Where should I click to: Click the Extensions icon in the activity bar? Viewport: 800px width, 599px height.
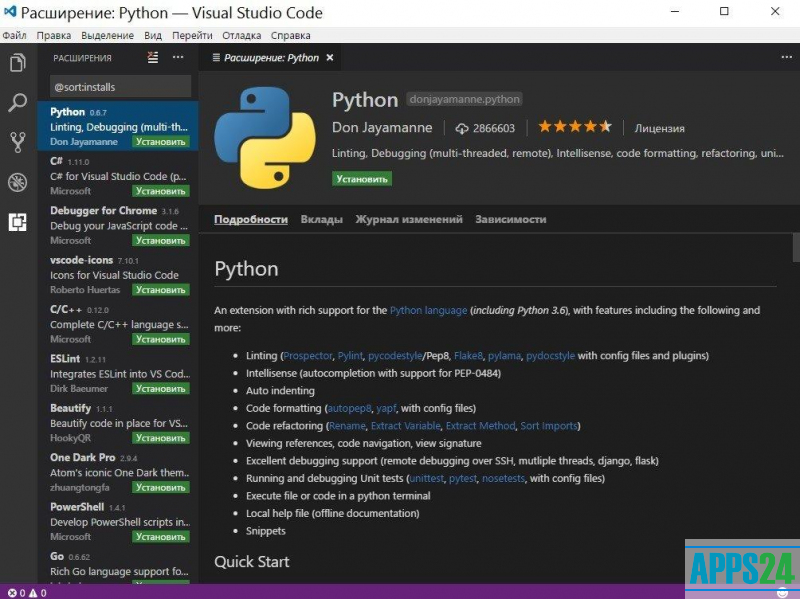pos(17,222)
